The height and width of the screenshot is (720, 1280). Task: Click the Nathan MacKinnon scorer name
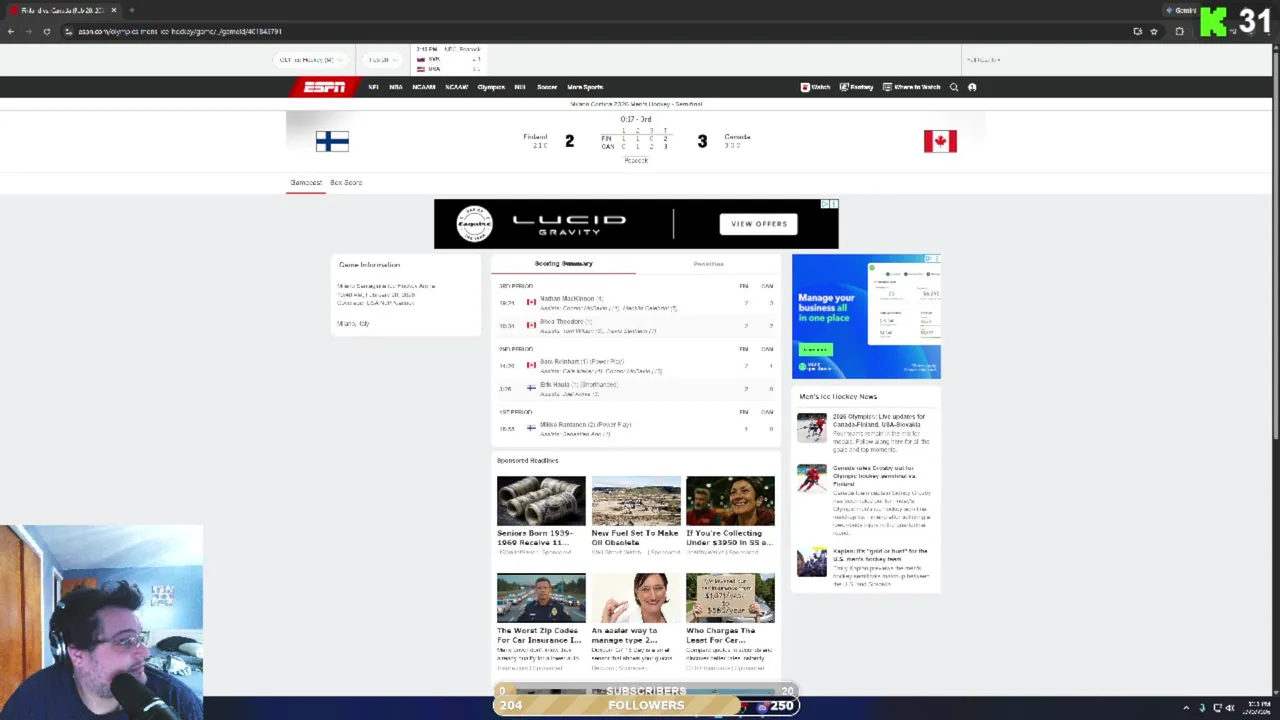pyautogui.click(x=567, y=298)
